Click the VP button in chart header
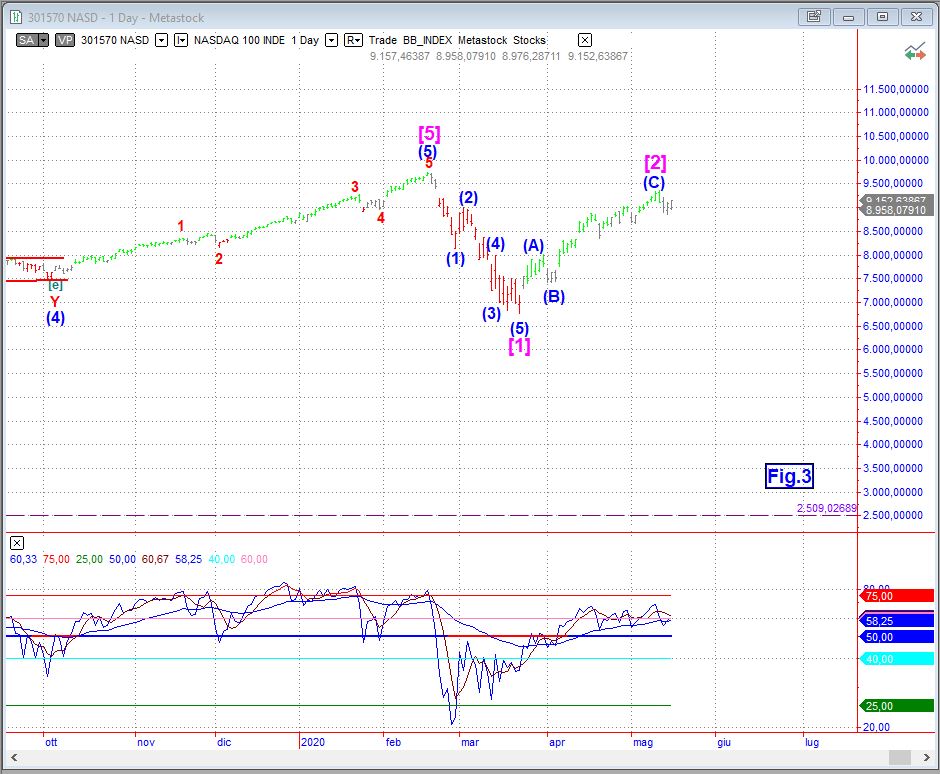940x774 pixels. 65,40
